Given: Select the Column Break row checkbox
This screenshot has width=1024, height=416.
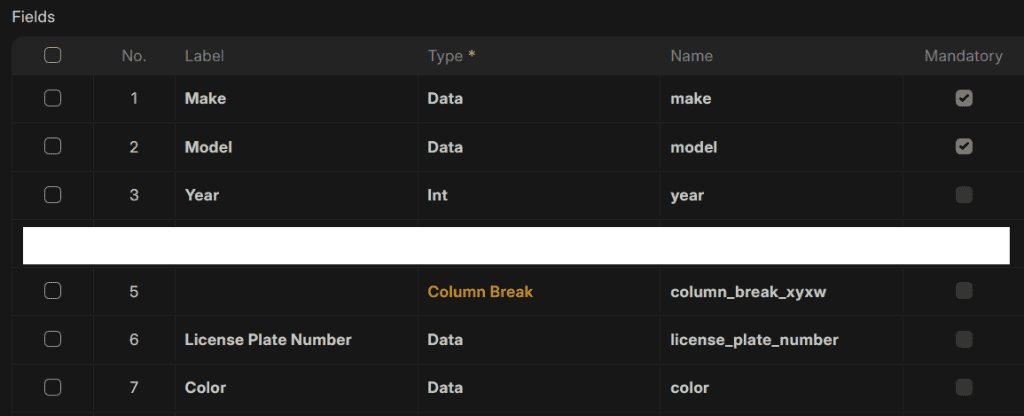Looking at the screenshot, I should (x=53, y=291).
